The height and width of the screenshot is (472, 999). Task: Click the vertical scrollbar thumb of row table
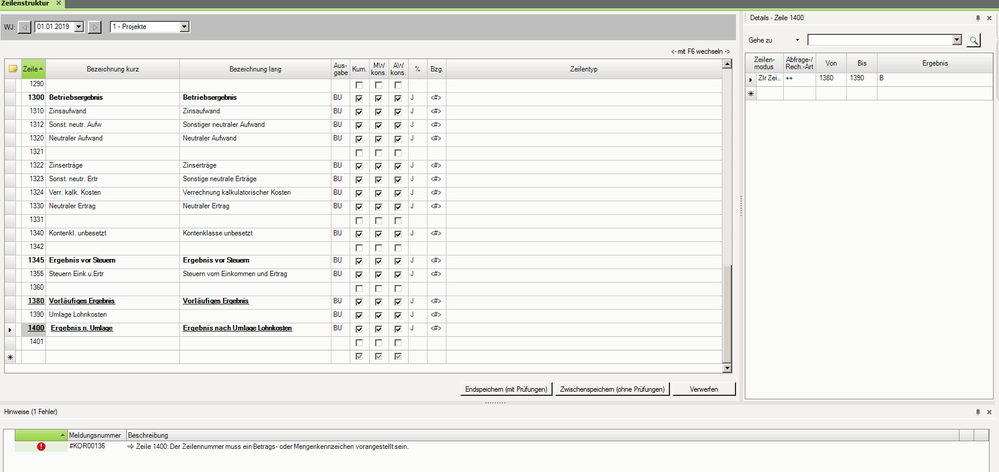pos(727,312)
